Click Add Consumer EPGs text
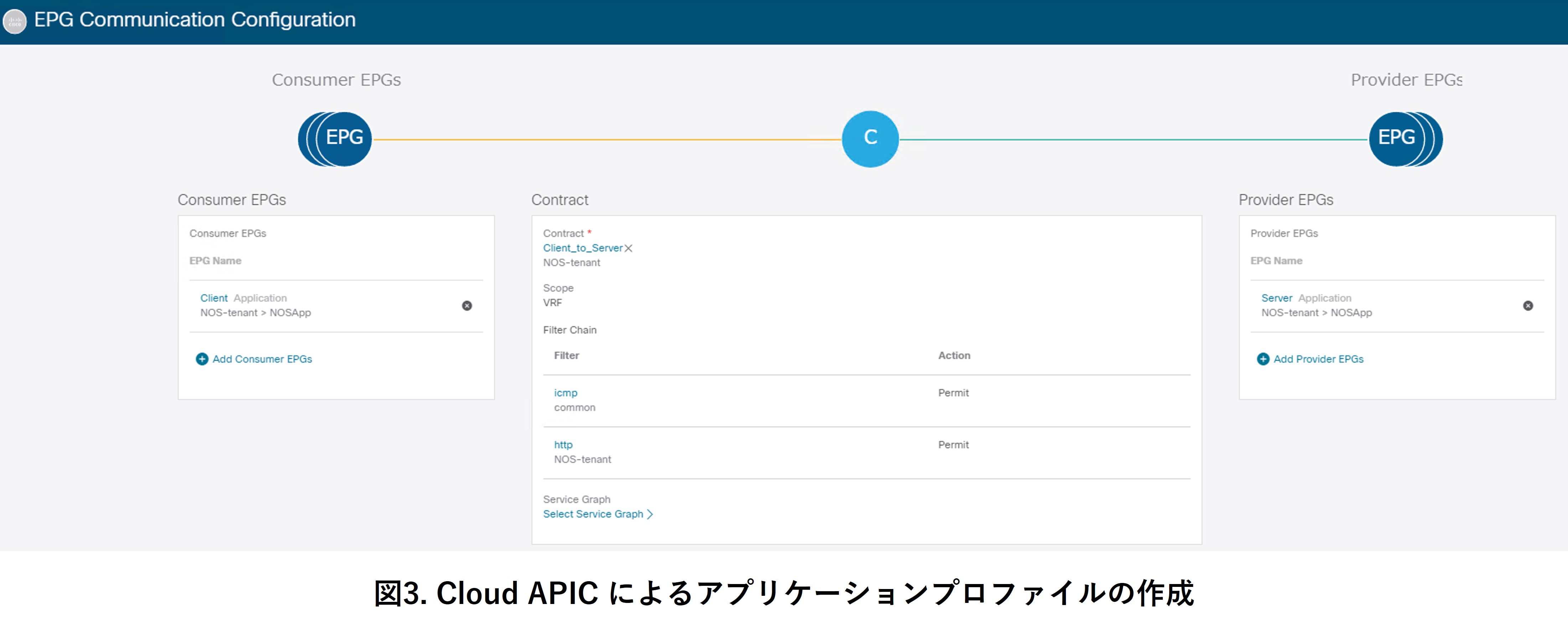Viewport: 1568px width, 630px height. point(262,359)
